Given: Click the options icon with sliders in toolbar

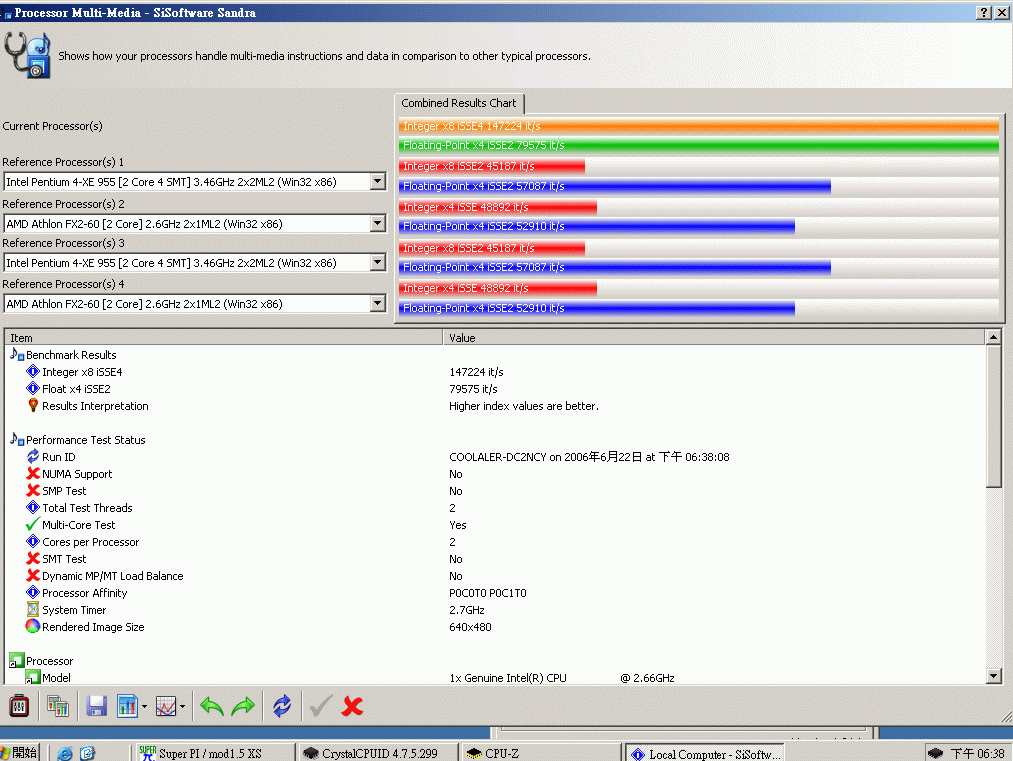Looking at the screenshot, I should (x=19, y=706).
